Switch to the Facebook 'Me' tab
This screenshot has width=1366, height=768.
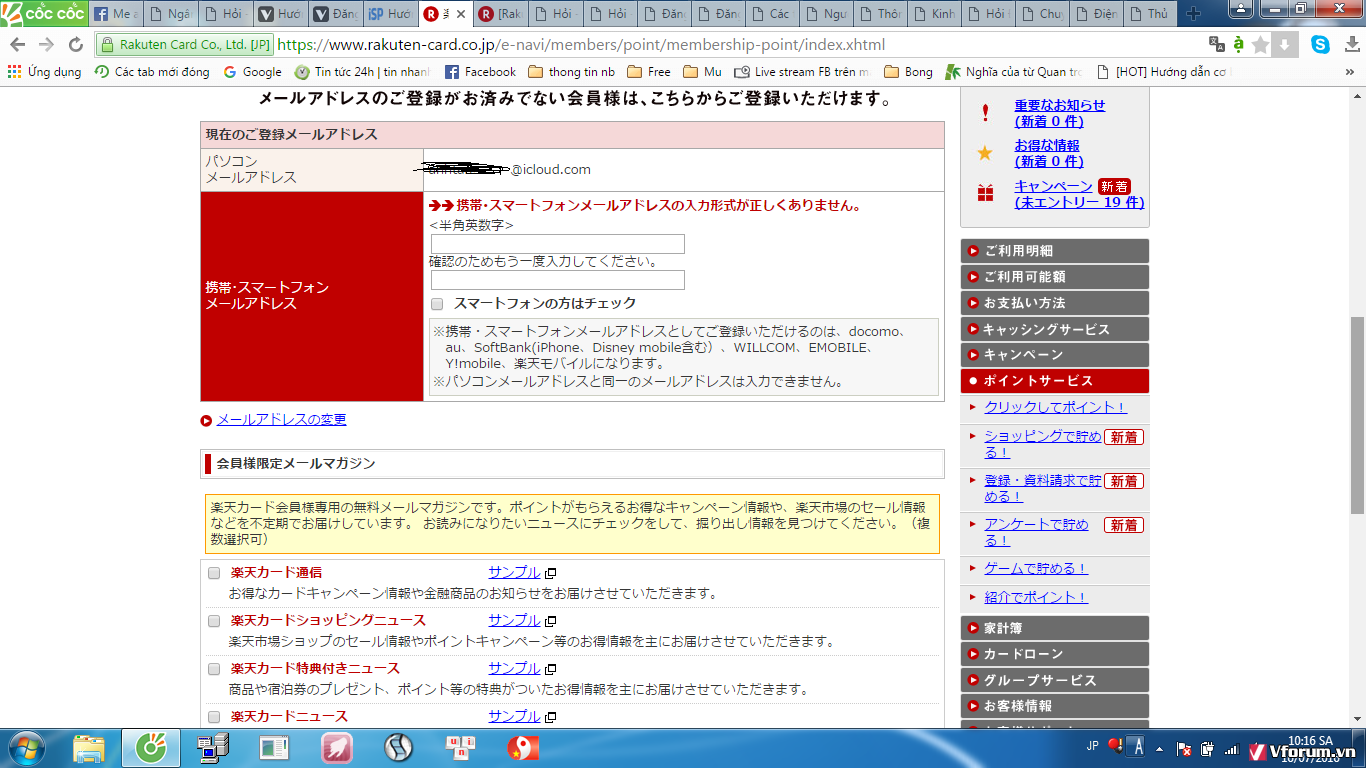[x=116, y=14]
